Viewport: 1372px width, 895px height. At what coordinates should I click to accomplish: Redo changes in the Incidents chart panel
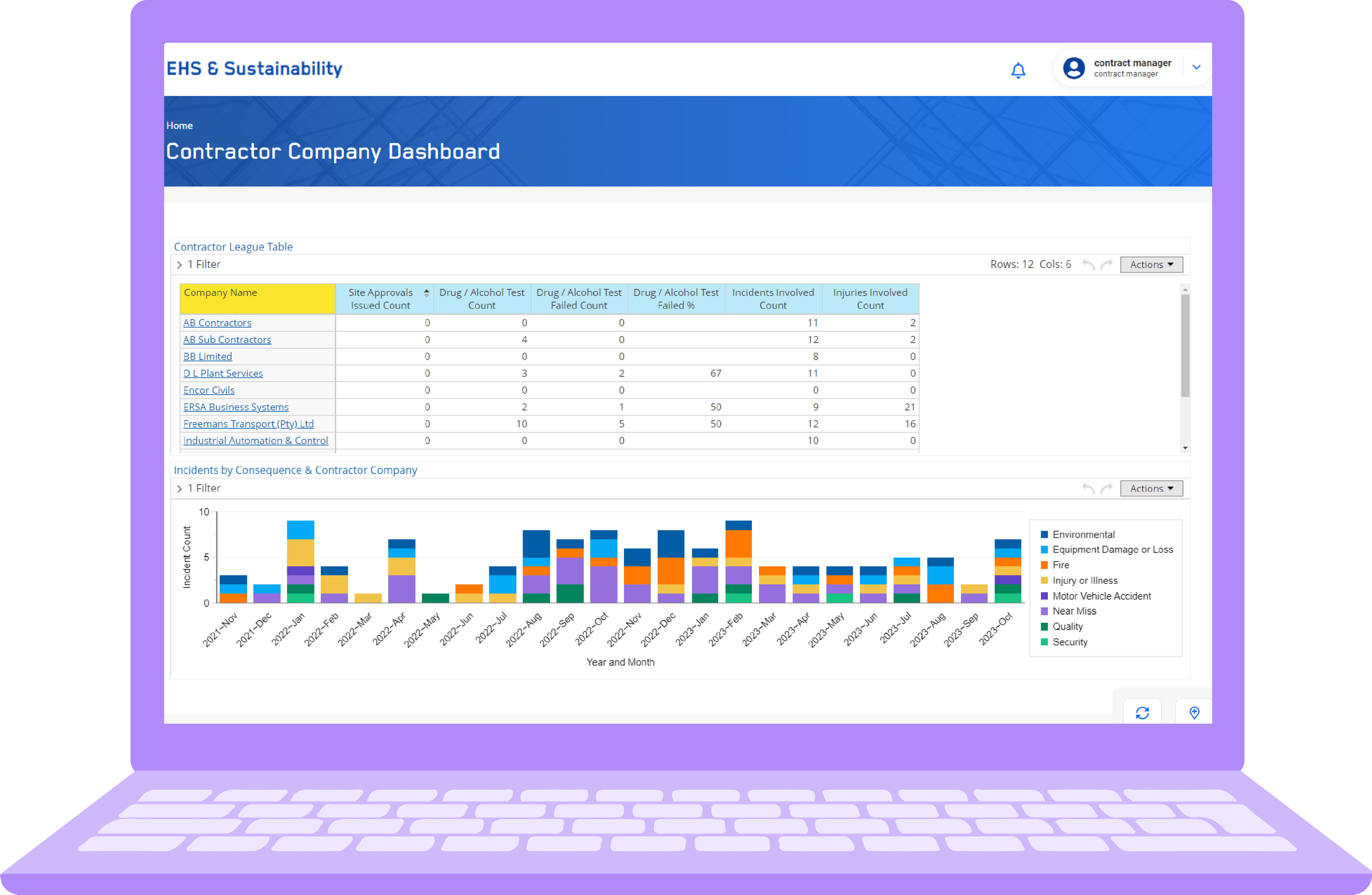(1106, 488)
